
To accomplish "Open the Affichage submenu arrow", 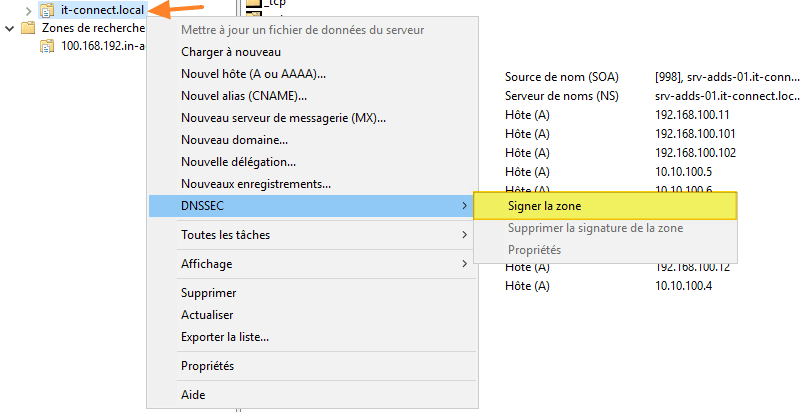I will [464, 264].
